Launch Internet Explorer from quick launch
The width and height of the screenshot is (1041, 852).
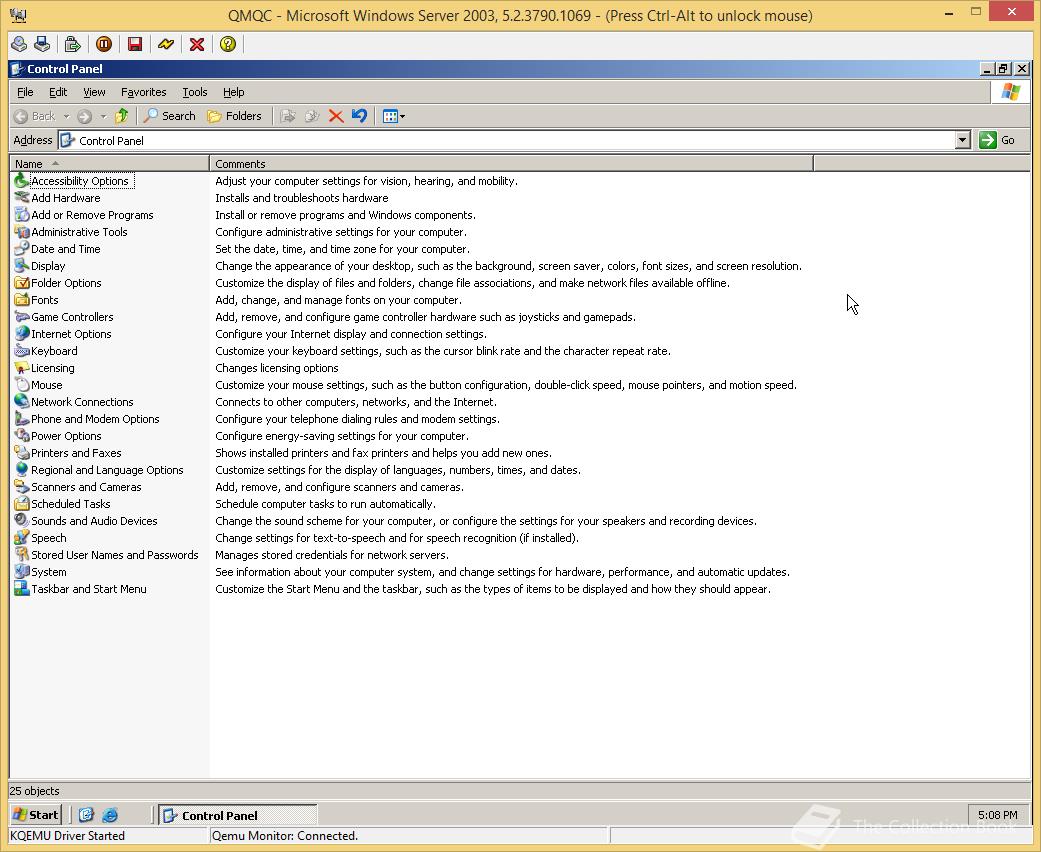point(110,815)
